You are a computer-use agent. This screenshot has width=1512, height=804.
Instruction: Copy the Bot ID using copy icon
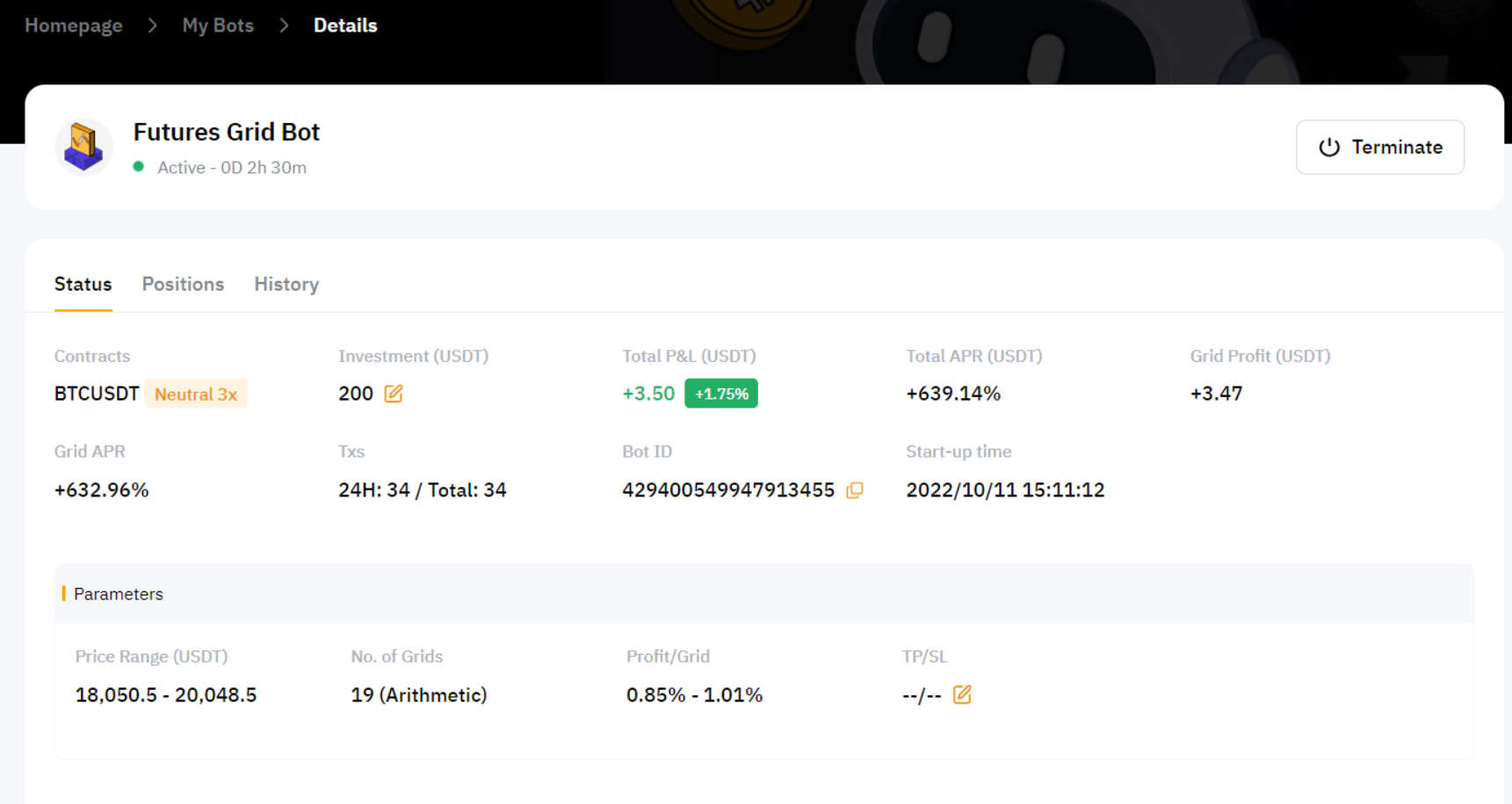pos(854,490)
